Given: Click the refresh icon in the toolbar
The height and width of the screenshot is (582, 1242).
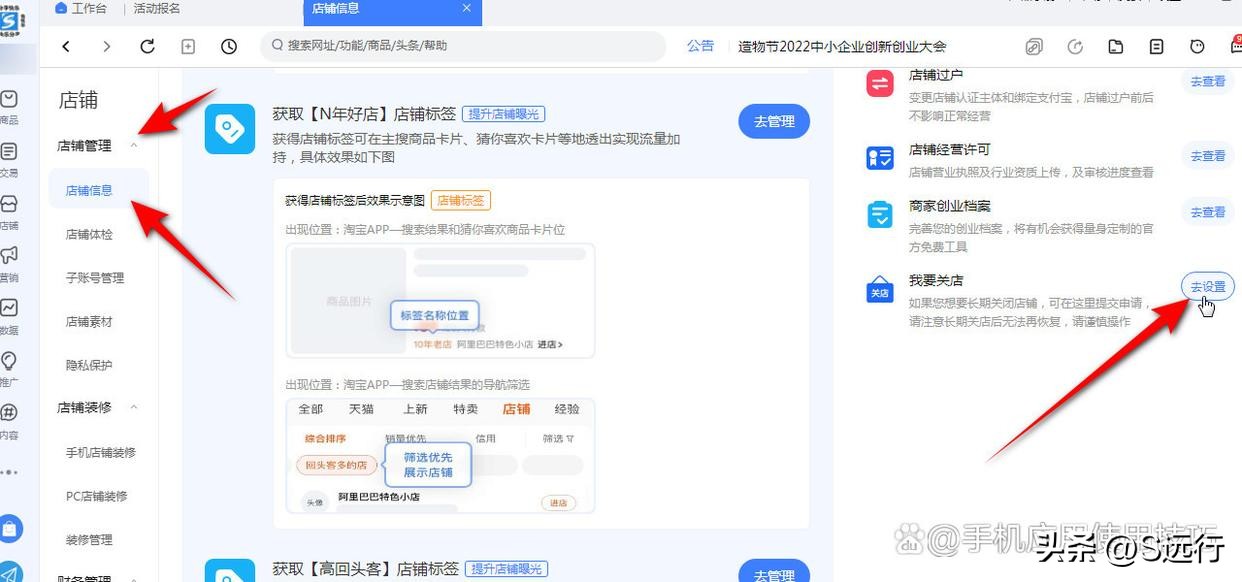Looking at the screenshot, I should click(x=147, y=46).
